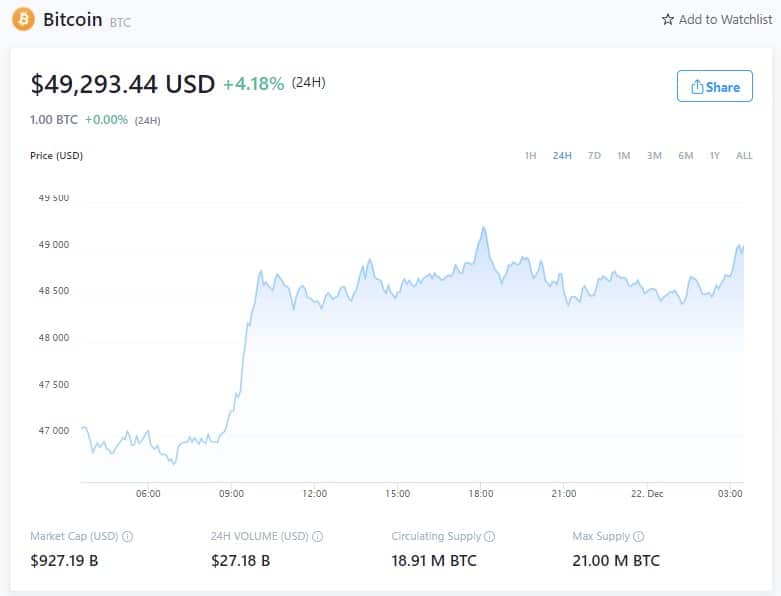Click the 12:00 time label
The image size is (781, 596).
pos(315,493)
